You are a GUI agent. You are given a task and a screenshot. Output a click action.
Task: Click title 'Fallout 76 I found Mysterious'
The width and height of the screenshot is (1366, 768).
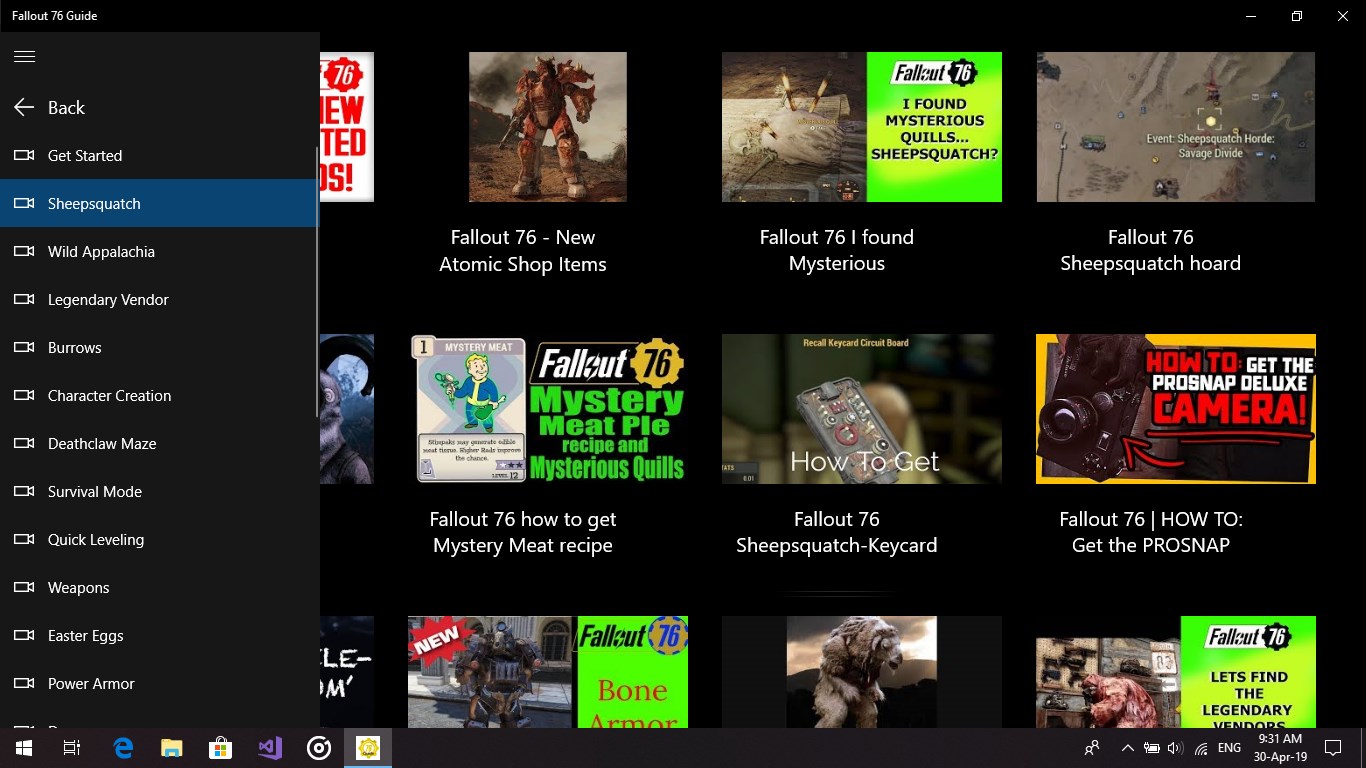[837, 250]
